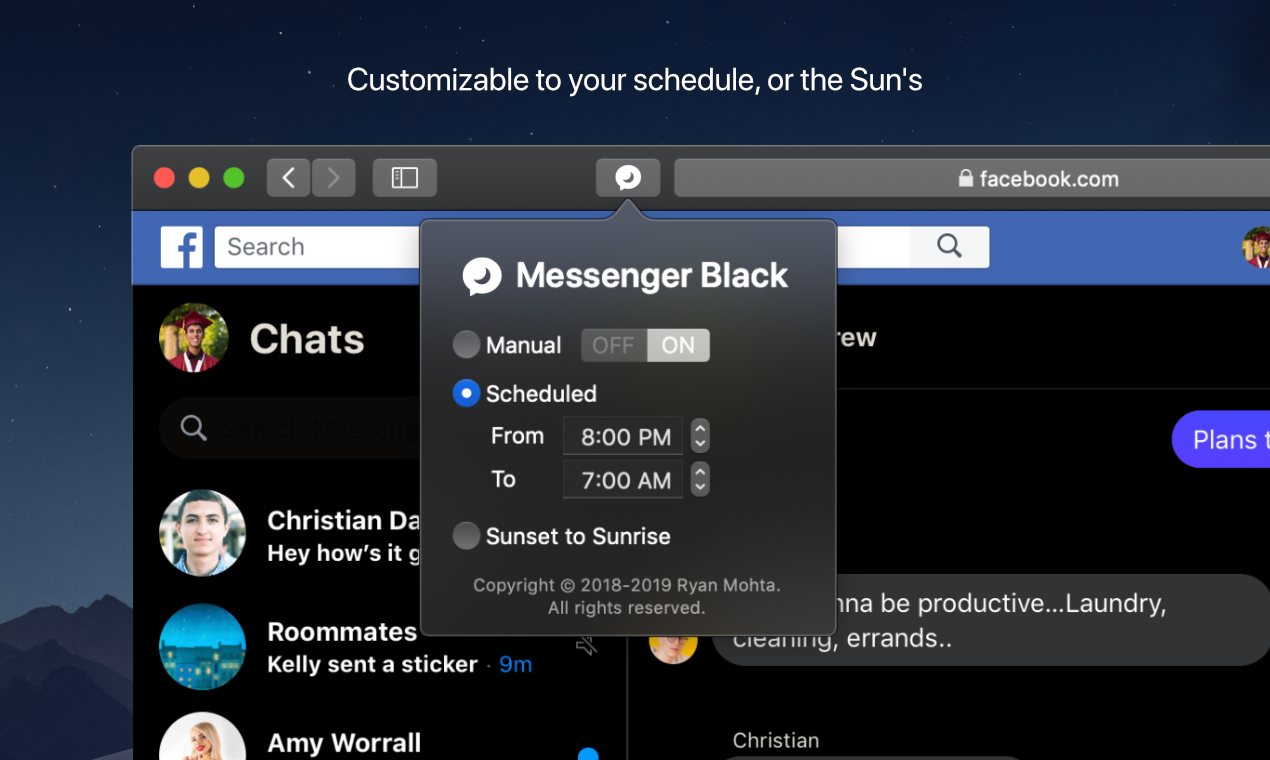1270x760 pixels.
Task: Click the padlock icon in the address bar
Action: click(x=965, y=179)
